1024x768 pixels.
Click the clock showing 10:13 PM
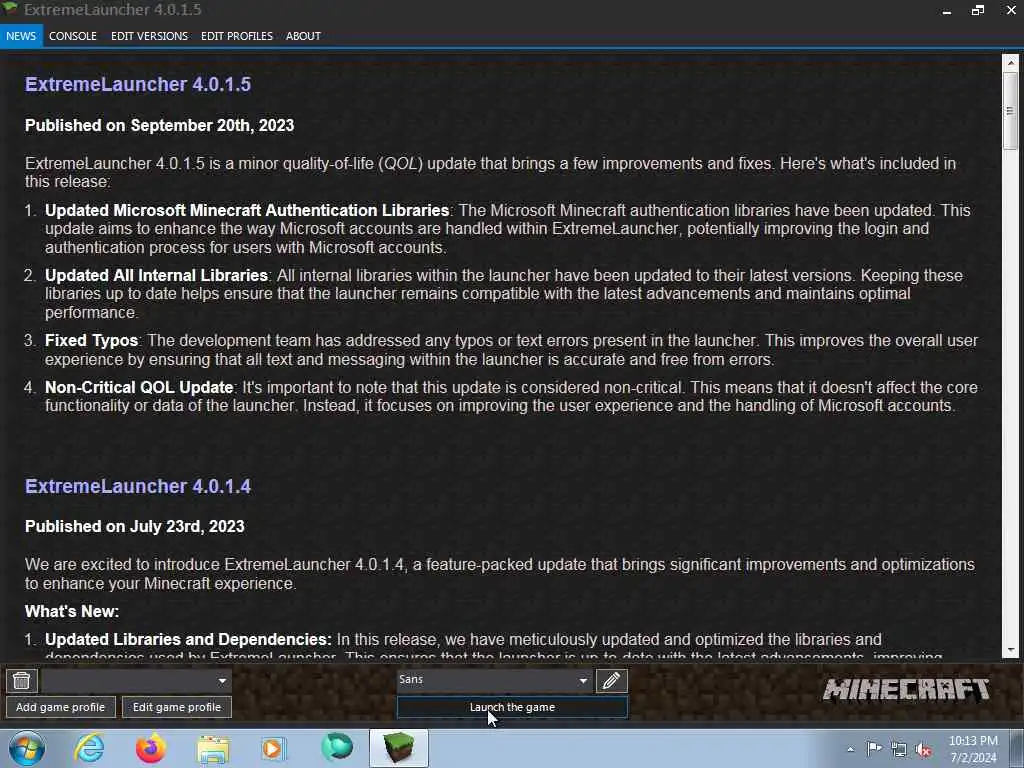[973, 741]
